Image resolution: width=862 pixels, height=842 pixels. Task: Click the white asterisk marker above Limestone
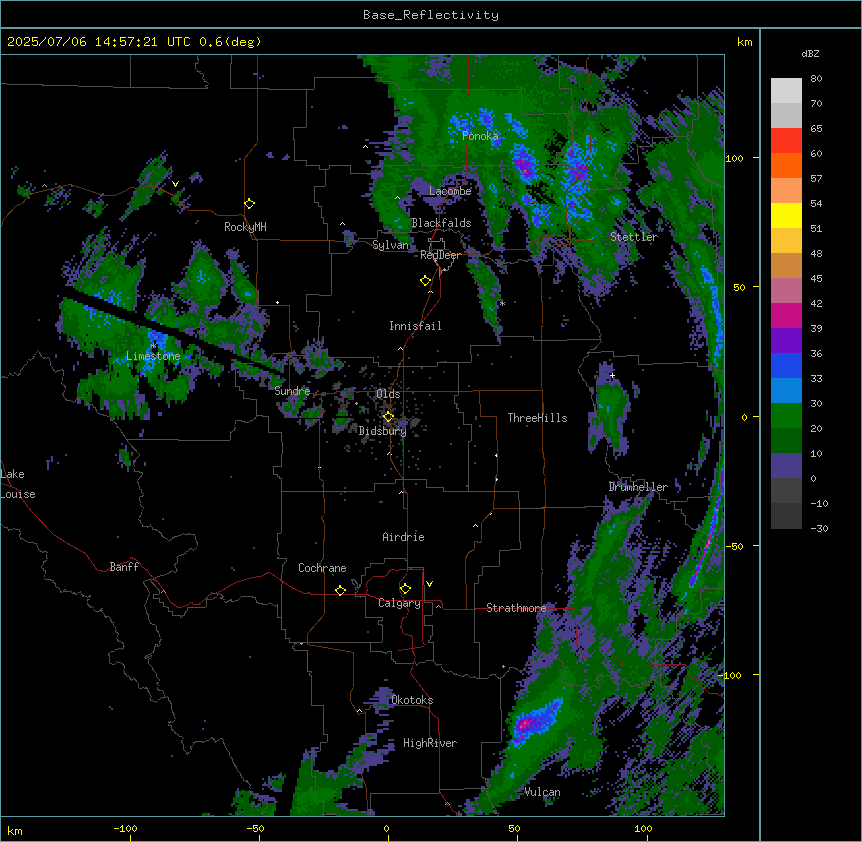(154, 346)
